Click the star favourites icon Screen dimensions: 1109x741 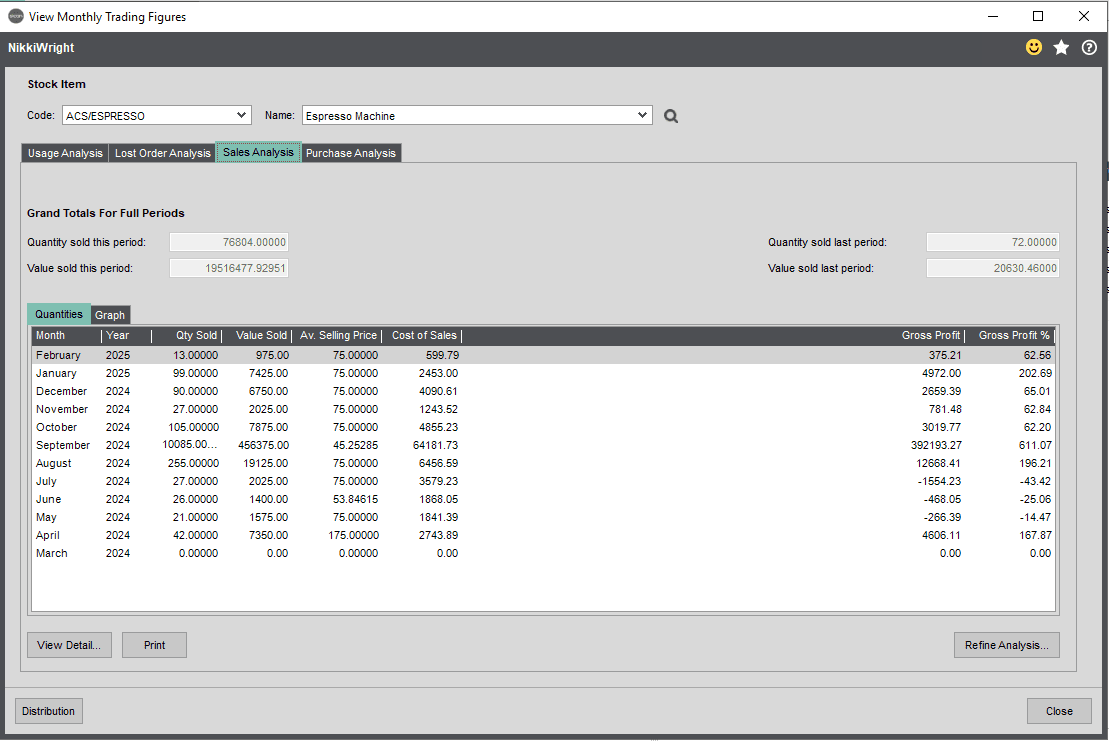pyautogui.click(x=1061, y=47)
